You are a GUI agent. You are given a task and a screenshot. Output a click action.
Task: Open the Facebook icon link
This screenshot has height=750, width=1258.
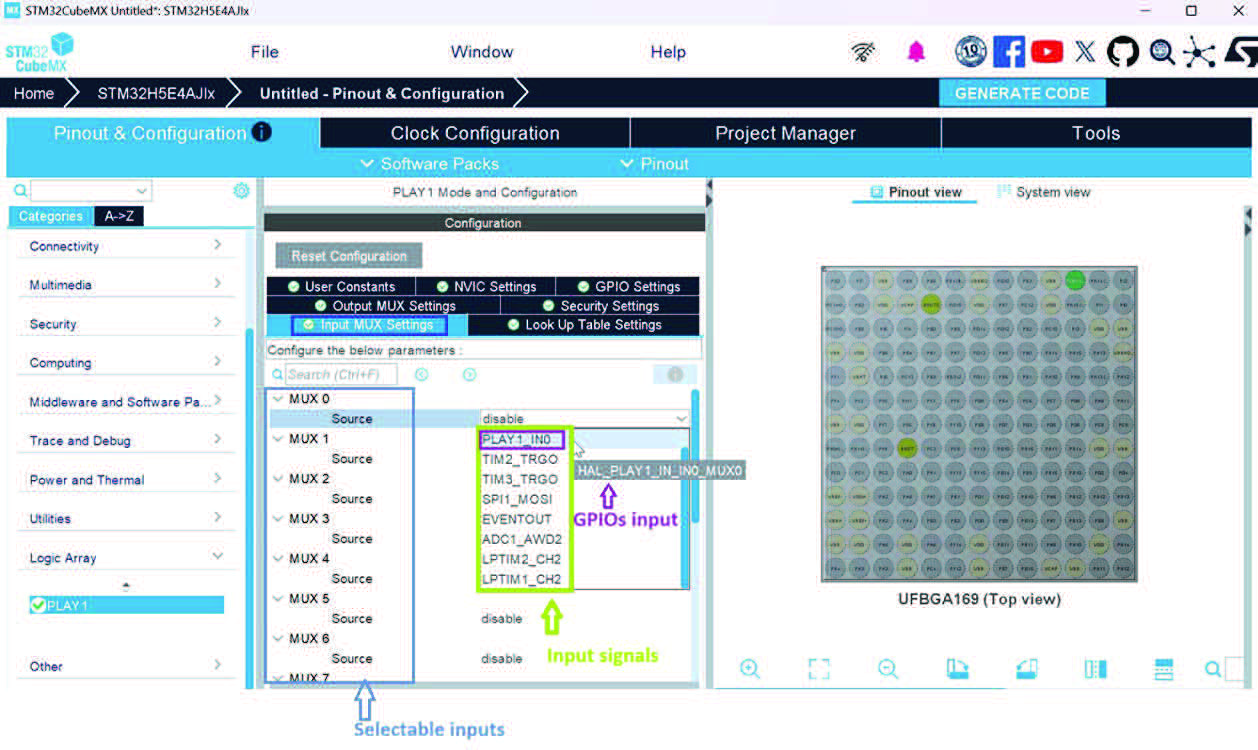tap(1008, 52)
